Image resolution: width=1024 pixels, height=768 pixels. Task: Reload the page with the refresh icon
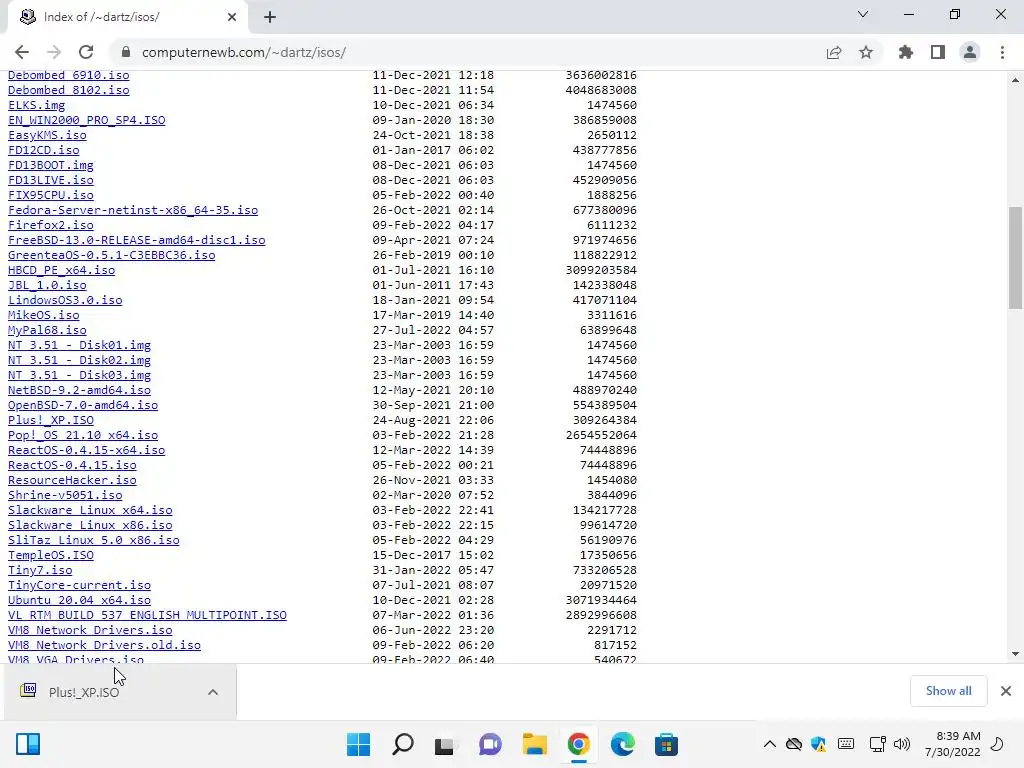pyautogui.click(x=86, y=52)
